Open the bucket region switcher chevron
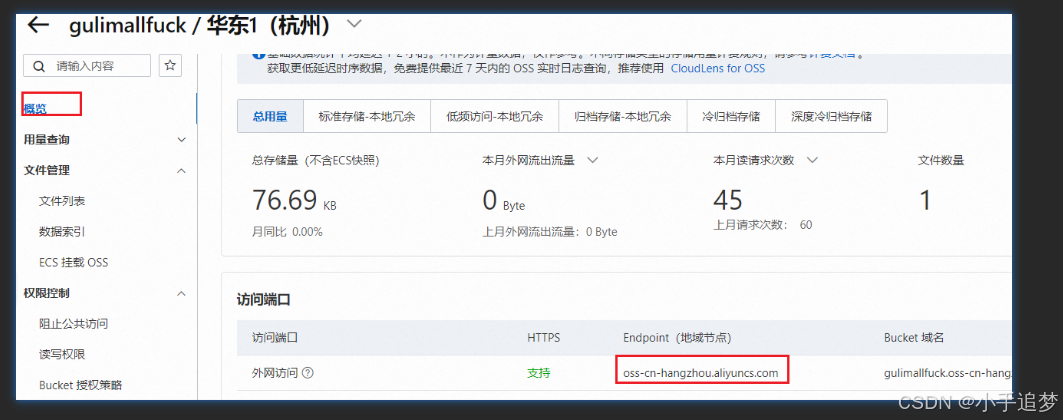The width and height of the screenshot is (1063, 420). 355,24
